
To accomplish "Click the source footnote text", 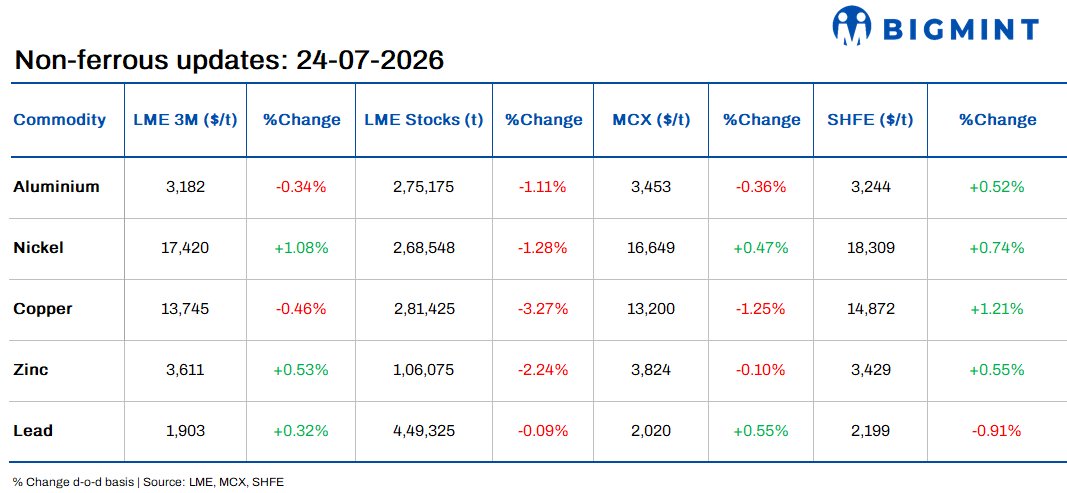I will pyautogui.click(x=148, y=481).
